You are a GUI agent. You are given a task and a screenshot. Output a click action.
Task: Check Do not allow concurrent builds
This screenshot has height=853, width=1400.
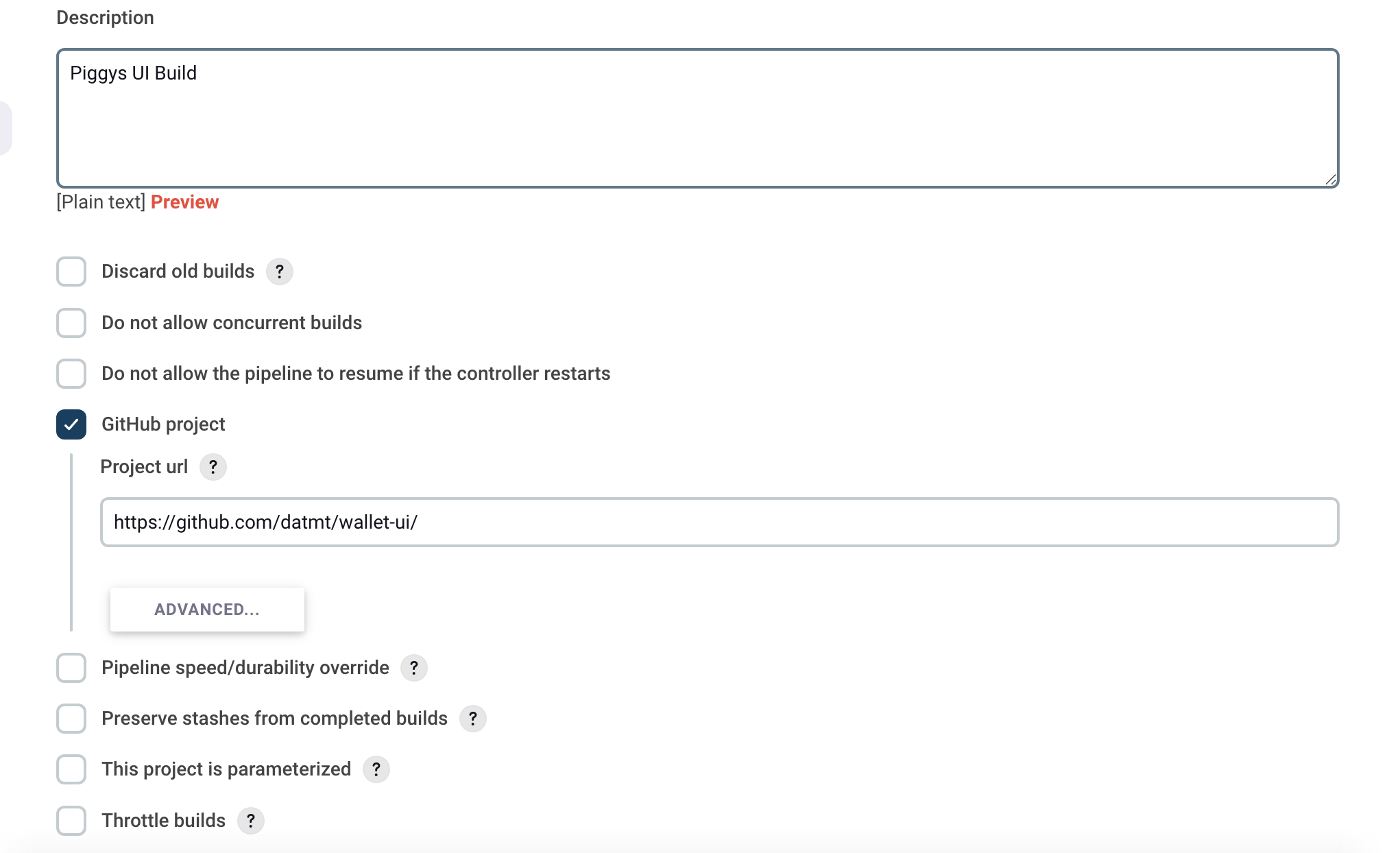[71, 323]
